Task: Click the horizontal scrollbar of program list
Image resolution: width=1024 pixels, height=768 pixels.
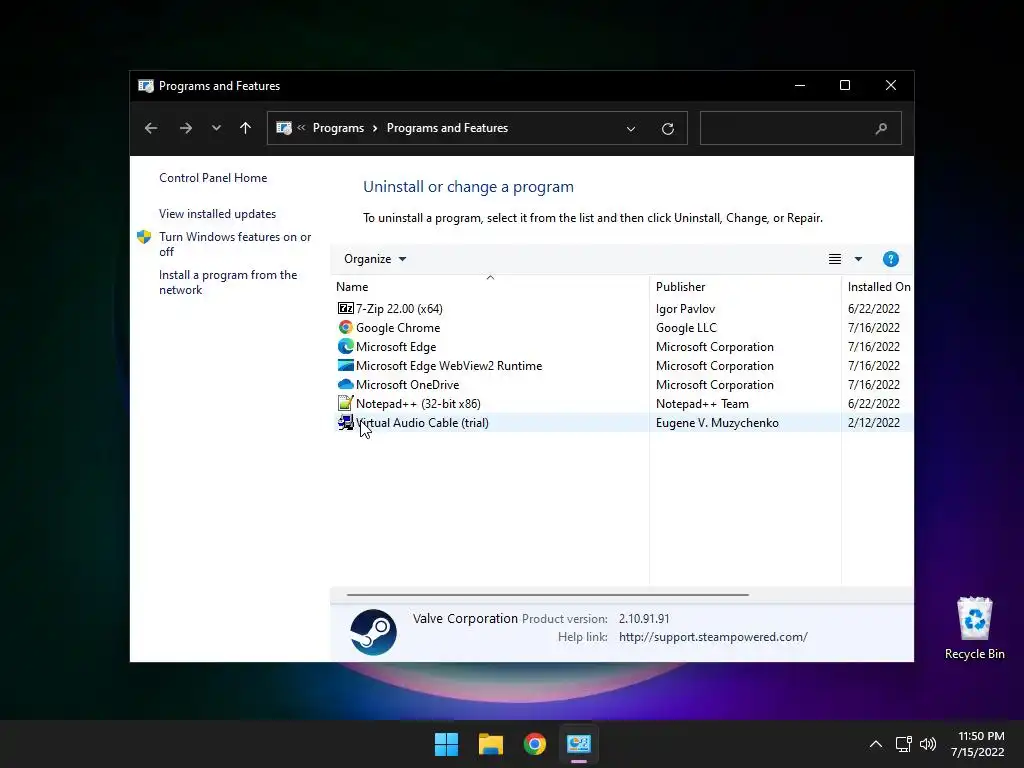Action: (547, 595)
